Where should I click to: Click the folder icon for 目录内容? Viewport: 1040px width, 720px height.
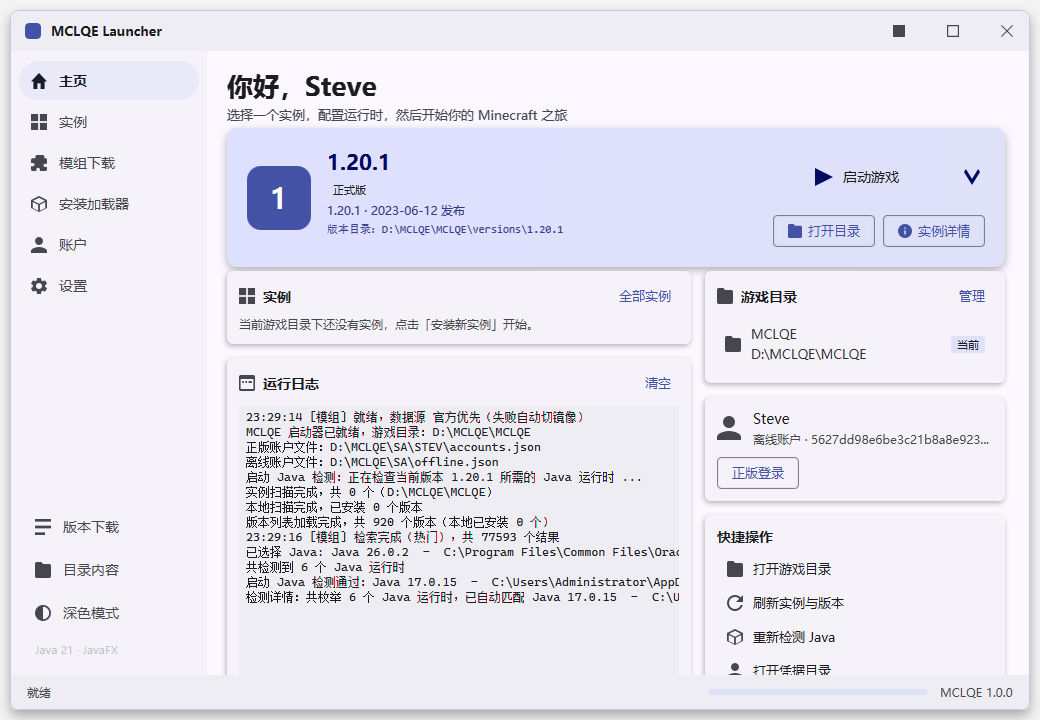click(42, 570)
